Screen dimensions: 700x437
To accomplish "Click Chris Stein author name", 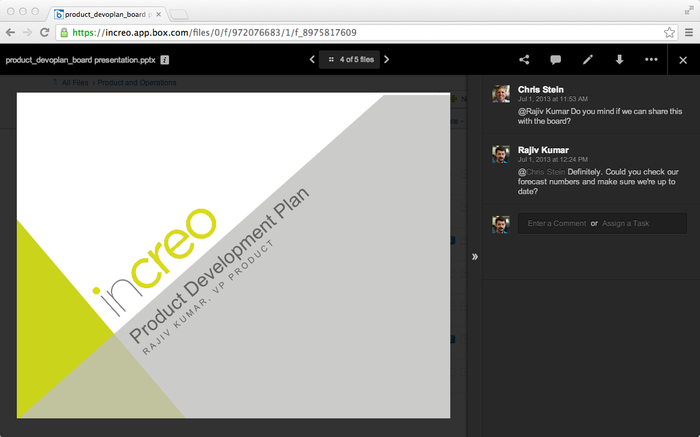I will [x=541, y=89].
